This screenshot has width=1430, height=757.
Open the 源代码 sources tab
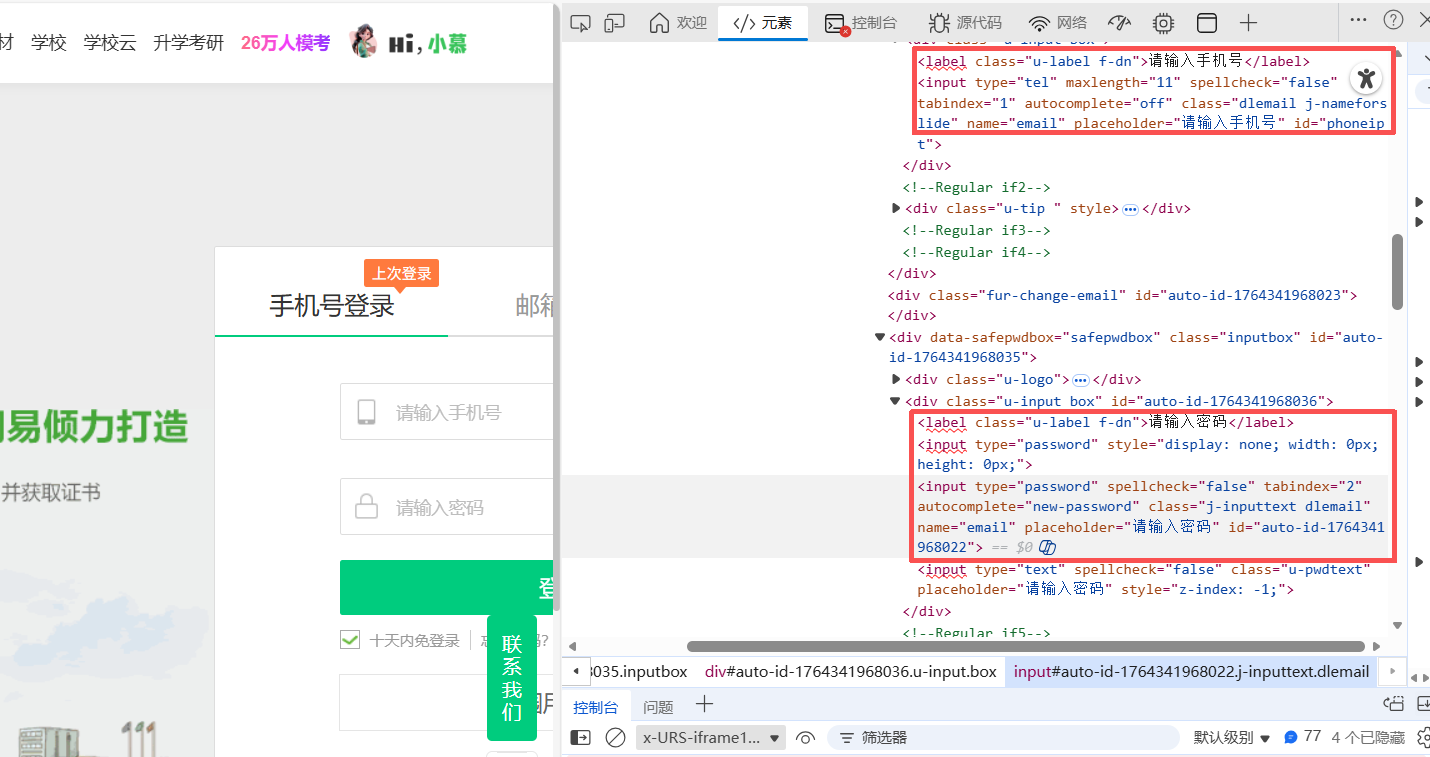coord(965,22)
